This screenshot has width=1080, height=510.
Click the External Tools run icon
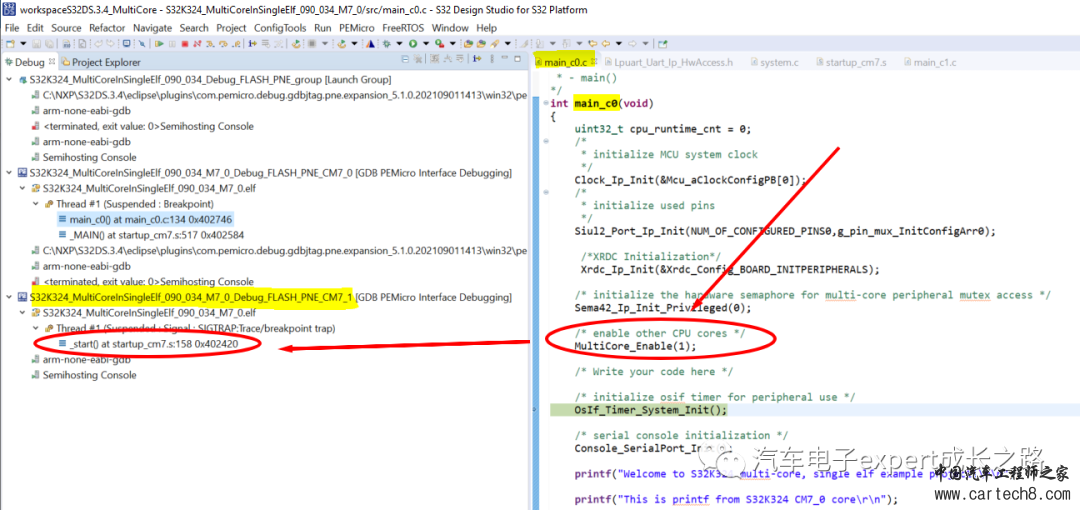coord(439,43)
